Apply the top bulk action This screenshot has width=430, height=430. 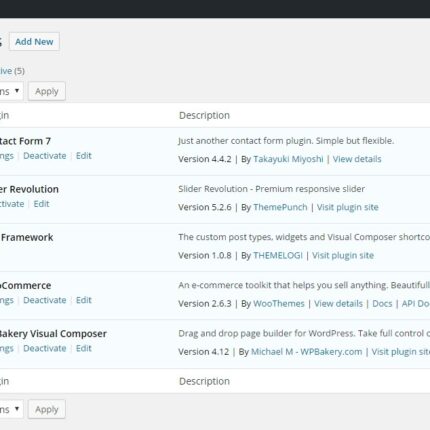[47, 91]
